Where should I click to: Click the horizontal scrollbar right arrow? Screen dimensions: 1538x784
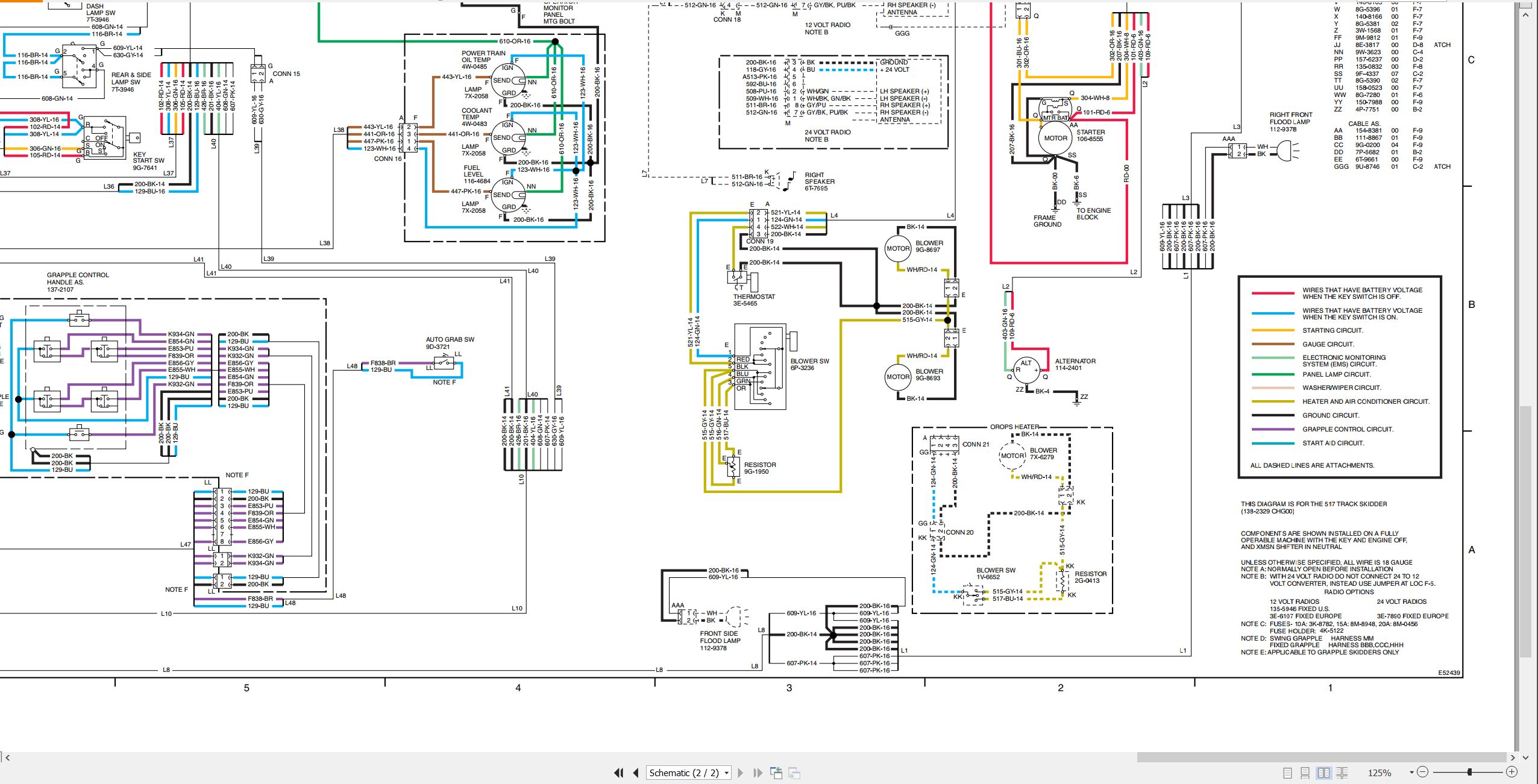point(1513,757)
